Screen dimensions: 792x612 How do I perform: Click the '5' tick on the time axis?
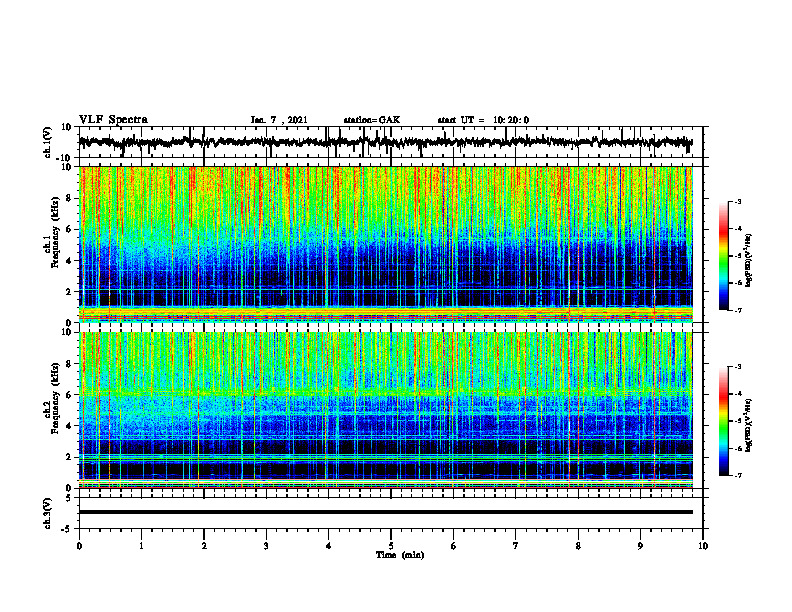[391, 546]
